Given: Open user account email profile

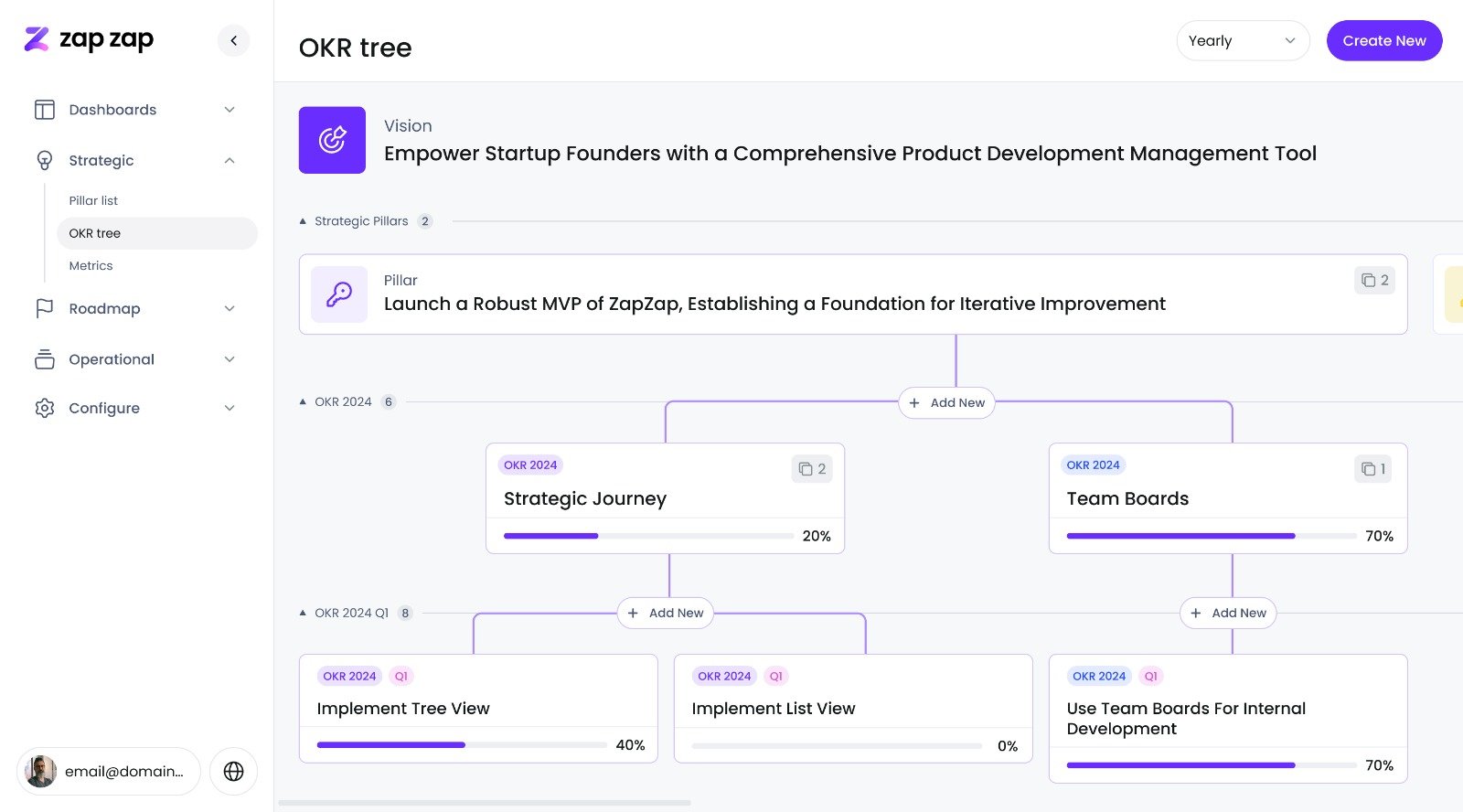Looking at the screenshot, I should coord(108,771).
